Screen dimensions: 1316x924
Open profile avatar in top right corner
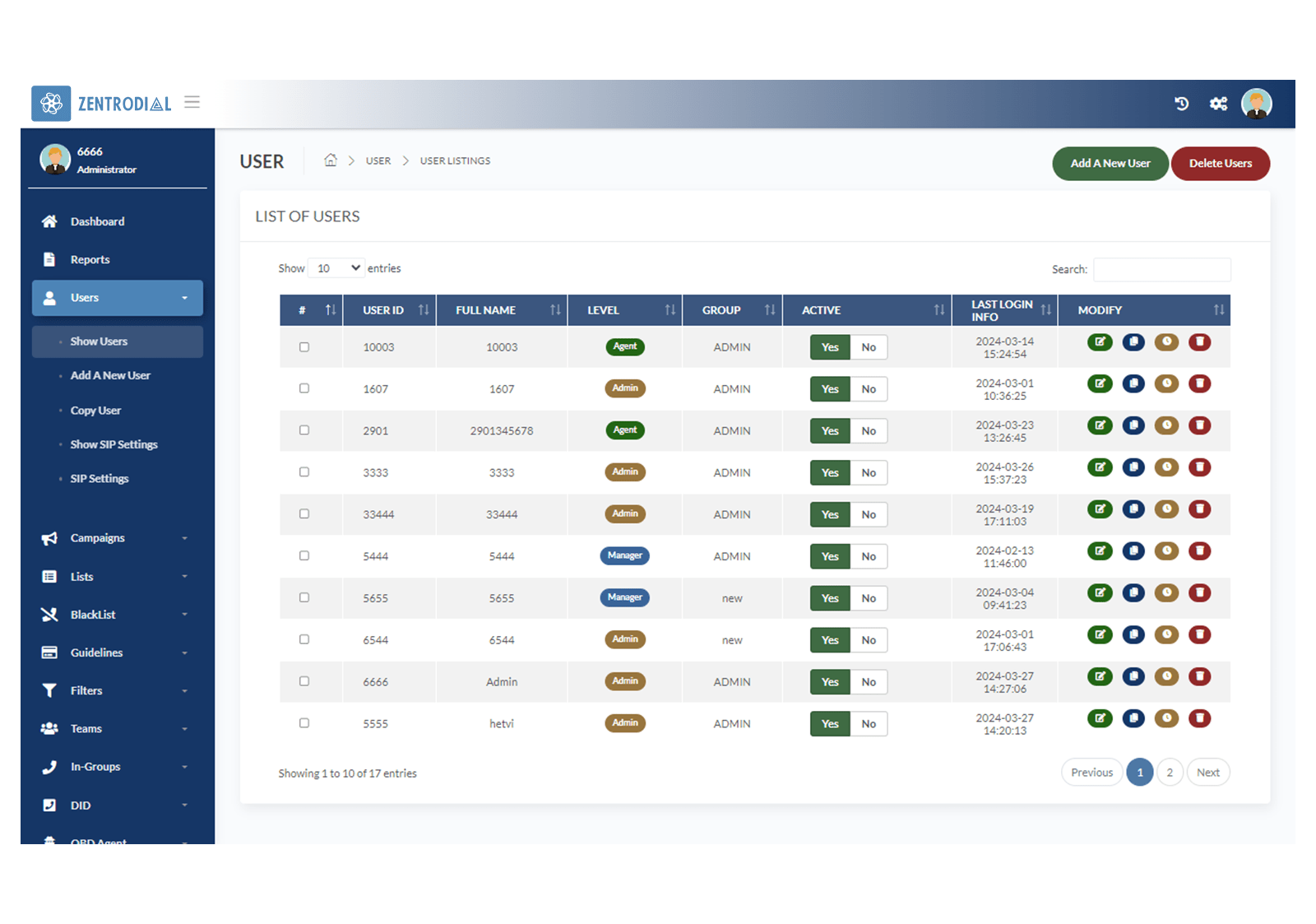(x=1256, y=104)
